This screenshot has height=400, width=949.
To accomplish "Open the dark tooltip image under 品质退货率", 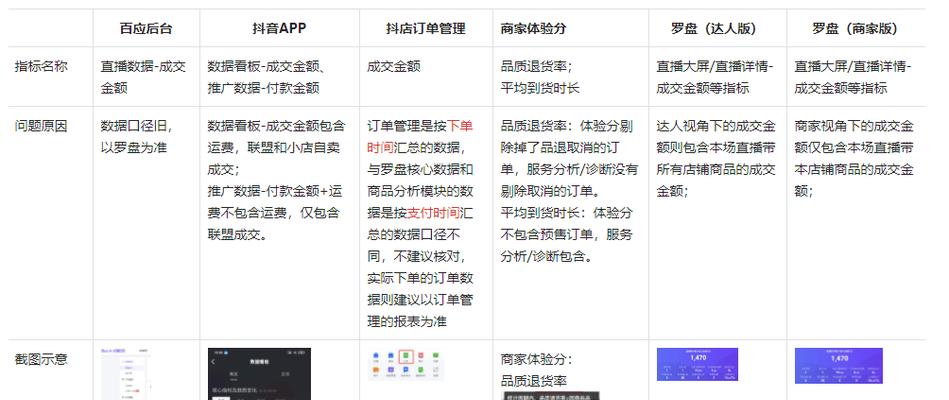I will [x=551, y=396].
